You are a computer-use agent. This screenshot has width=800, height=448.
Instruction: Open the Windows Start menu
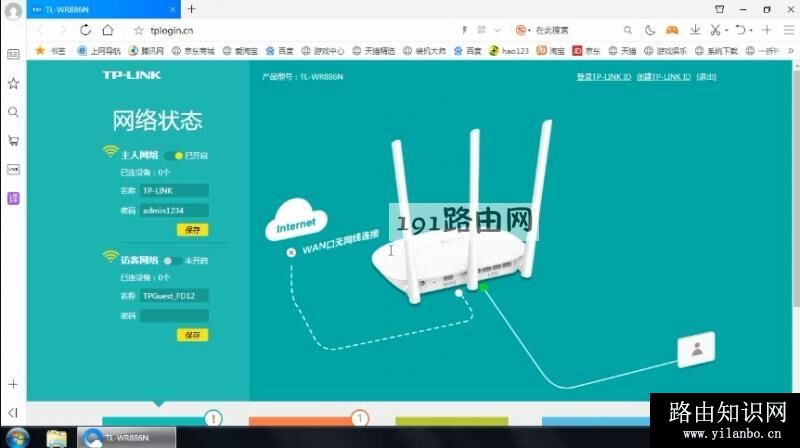tap(17, 438)
